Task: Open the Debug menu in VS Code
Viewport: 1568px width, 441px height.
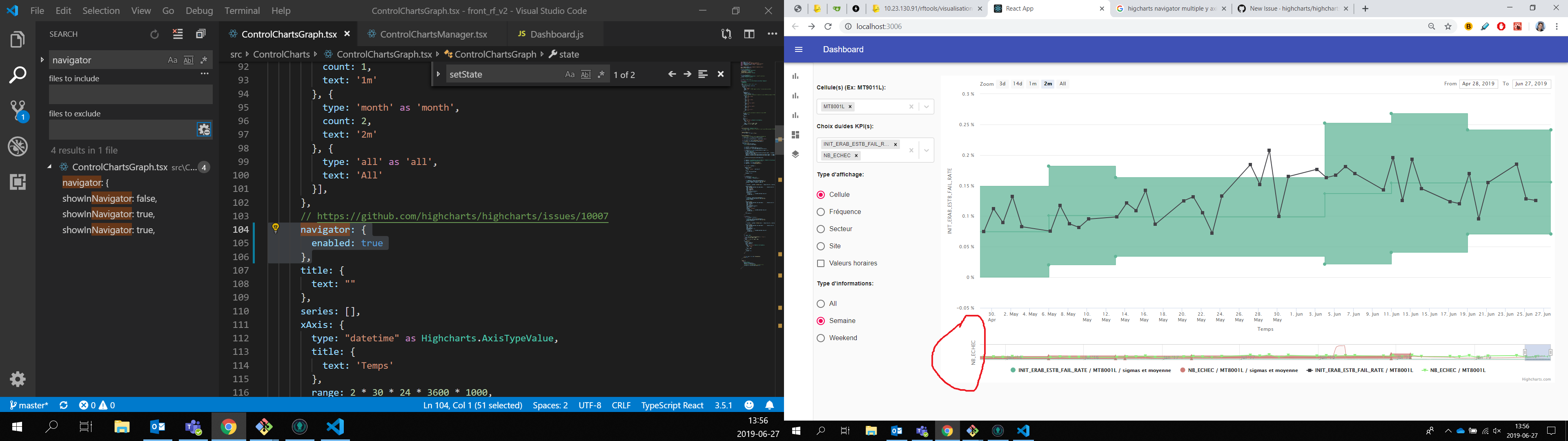Action: click(198, 10)
